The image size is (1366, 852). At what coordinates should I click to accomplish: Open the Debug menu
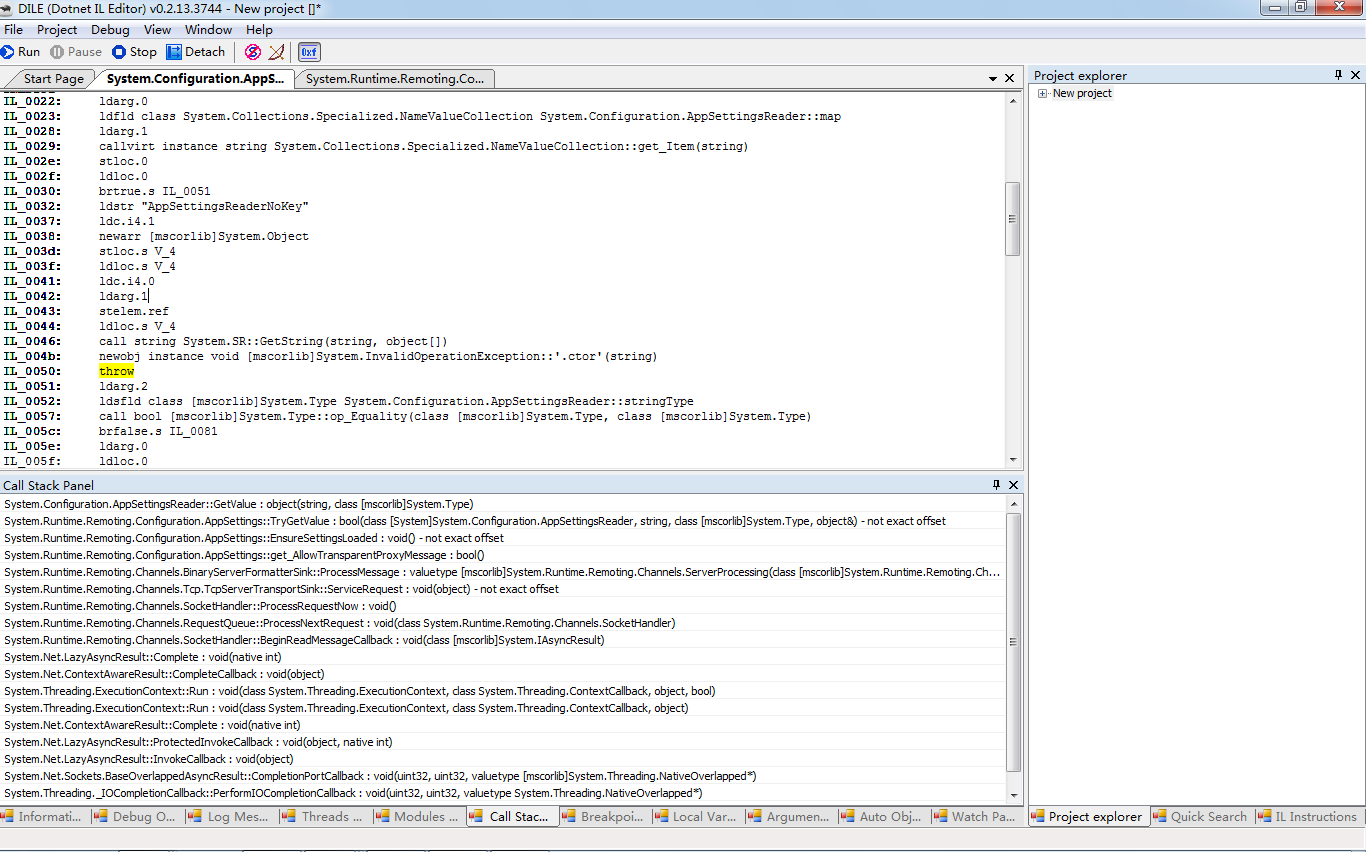[110, 30]
